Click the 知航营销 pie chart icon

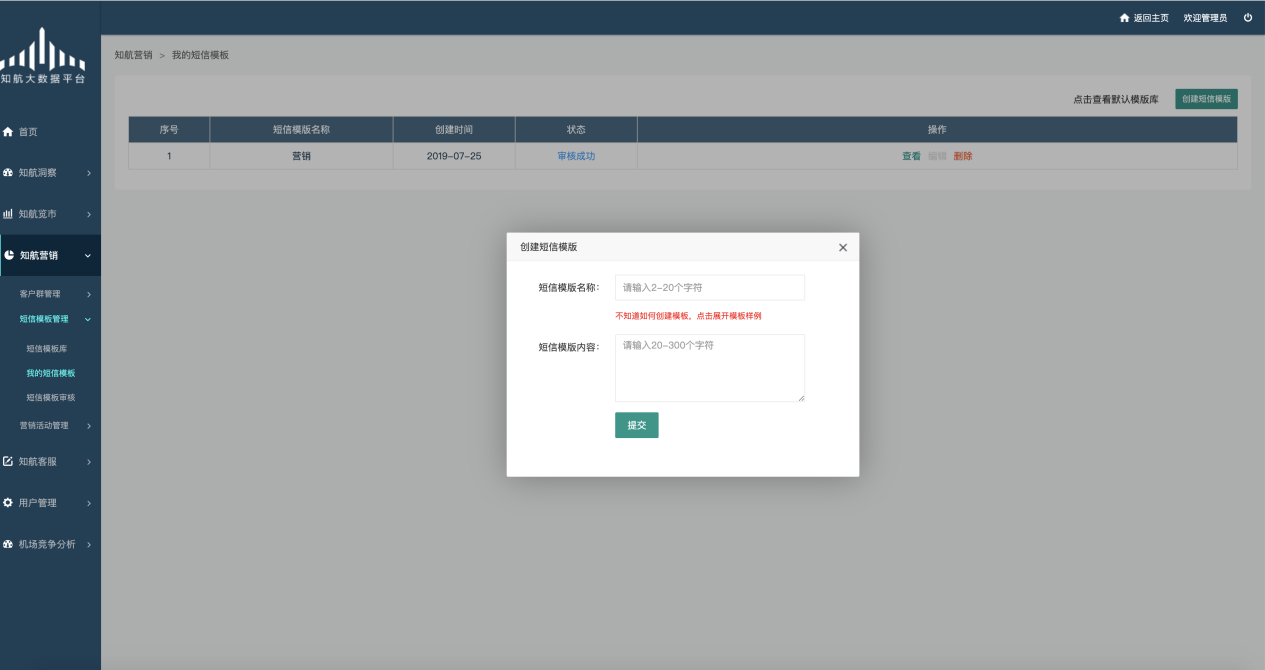pos(10,256)
